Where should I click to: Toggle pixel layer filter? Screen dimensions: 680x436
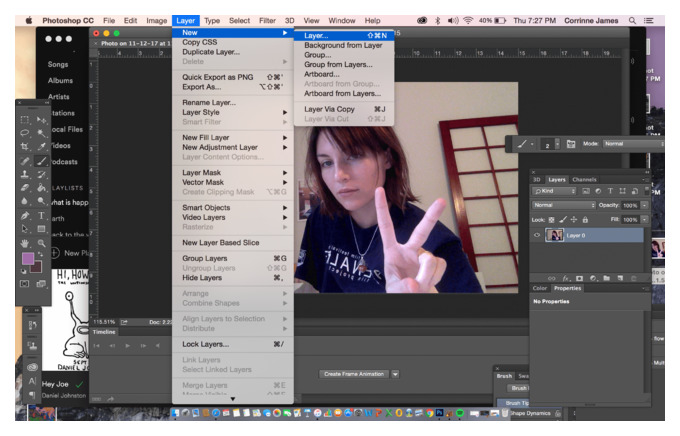(585, 191)
